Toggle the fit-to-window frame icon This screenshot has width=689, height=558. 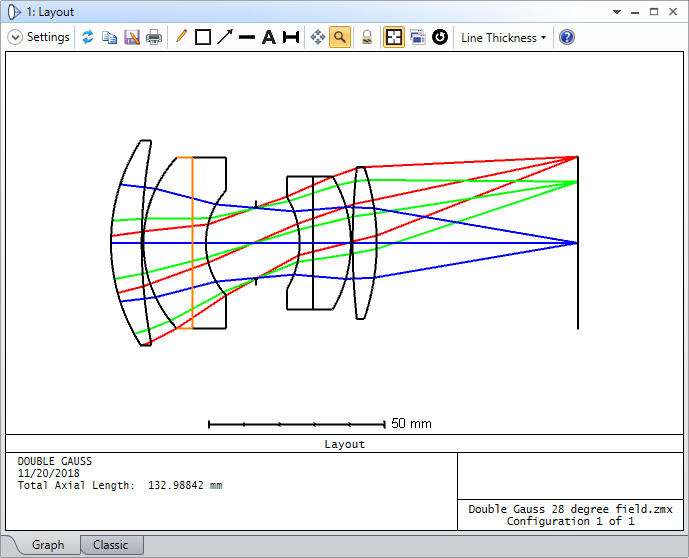click(394, 37)
